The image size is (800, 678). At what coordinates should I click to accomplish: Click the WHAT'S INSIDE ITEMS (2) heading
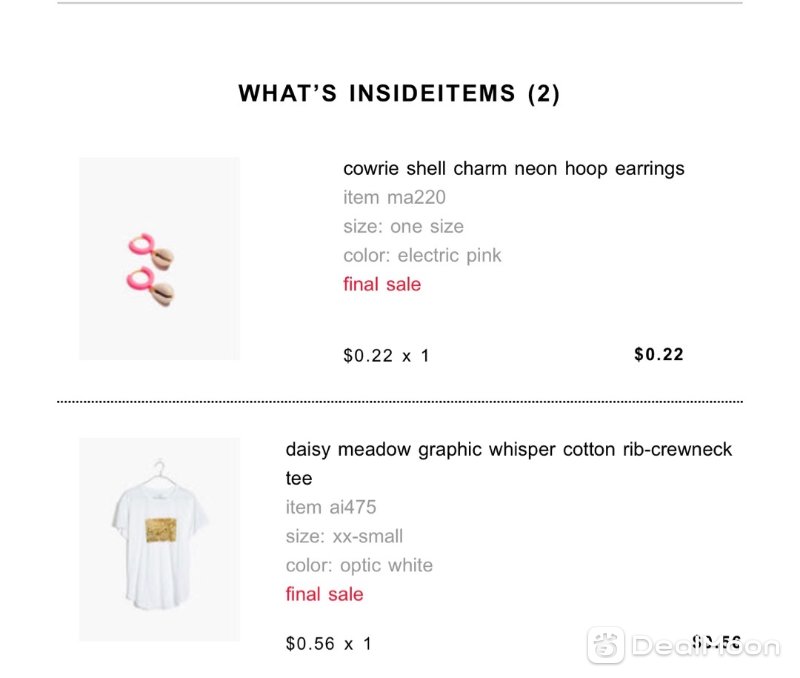coord(399,93)
